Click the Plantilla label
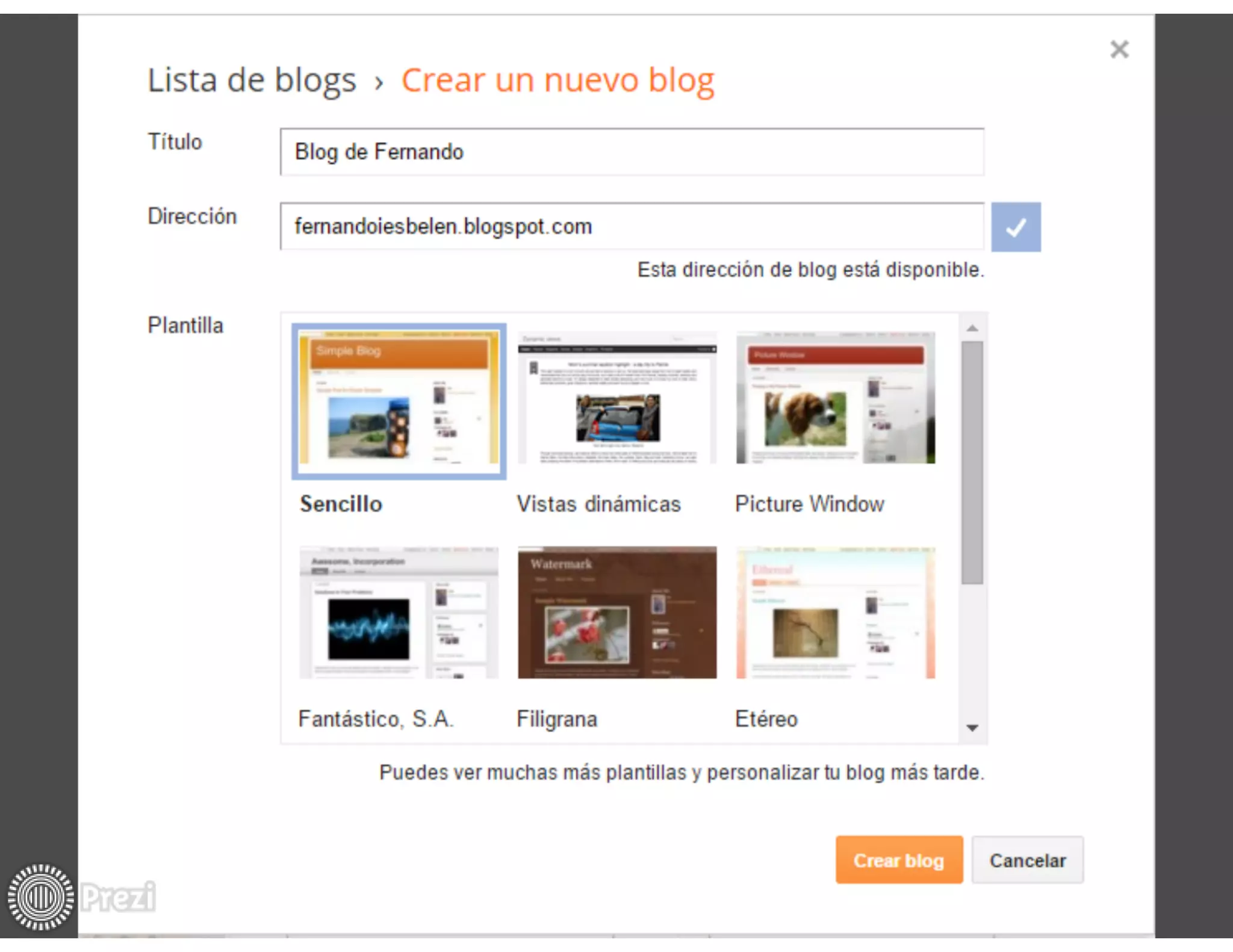 pos(185,326)
